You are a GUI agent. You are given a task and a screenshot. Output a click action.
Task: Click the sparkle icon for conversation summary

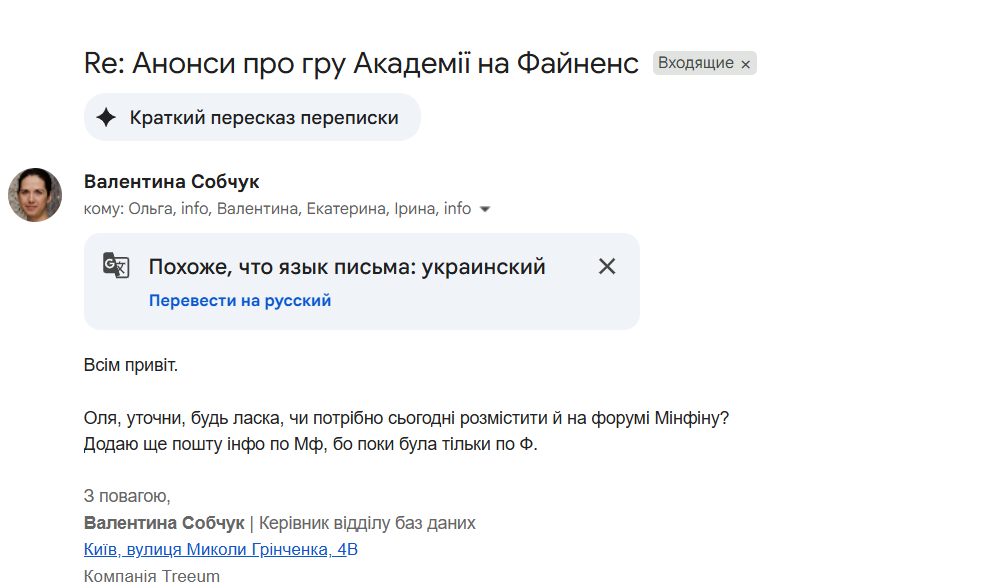(x=106, y=118)
